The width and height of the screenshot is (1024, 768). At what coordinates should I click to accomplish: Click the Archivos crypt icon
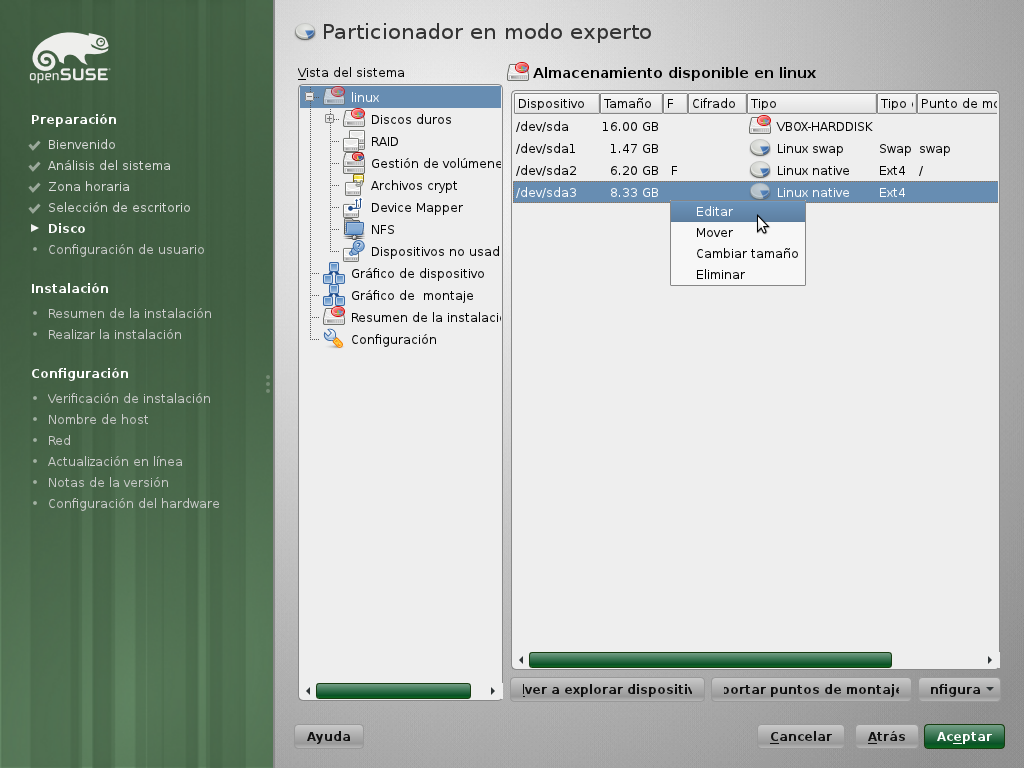click(354, 185)
